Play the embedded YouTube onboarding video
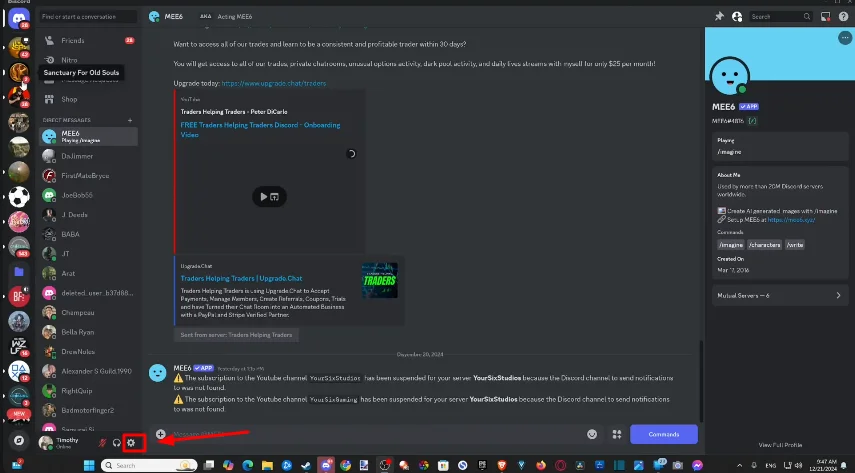Viewport: 855px width, 473px height. point(263,196)
